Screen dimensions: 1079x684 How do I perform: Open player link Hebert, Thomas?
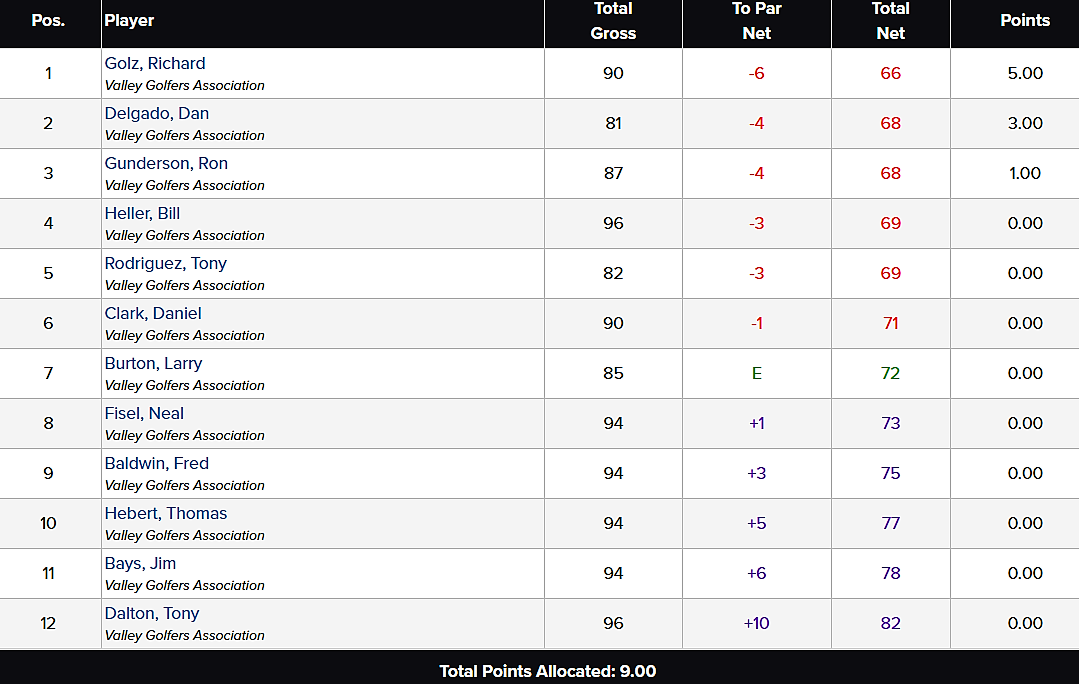(166, 513)
